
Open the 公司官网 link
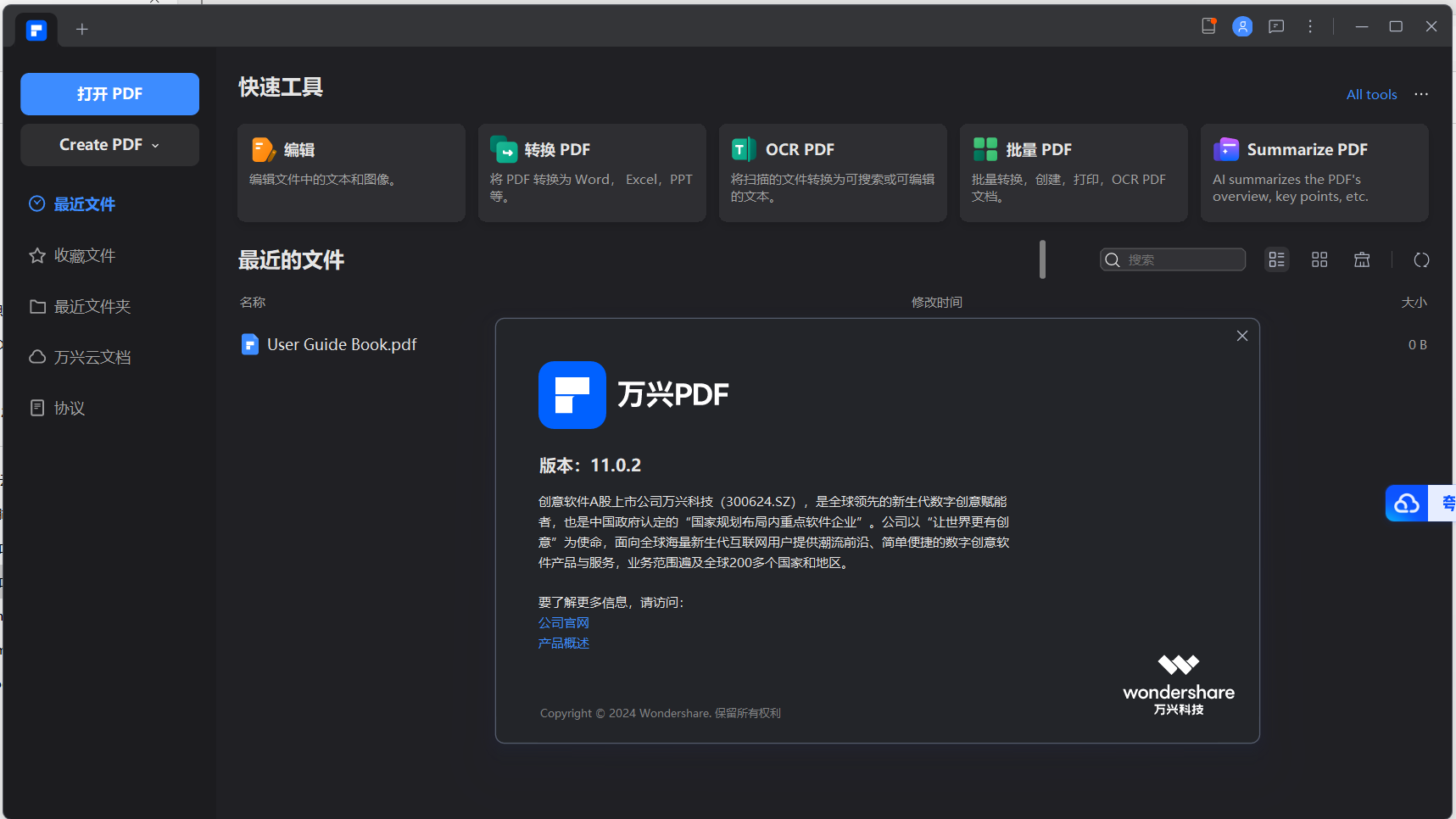[x=564, y=623]
